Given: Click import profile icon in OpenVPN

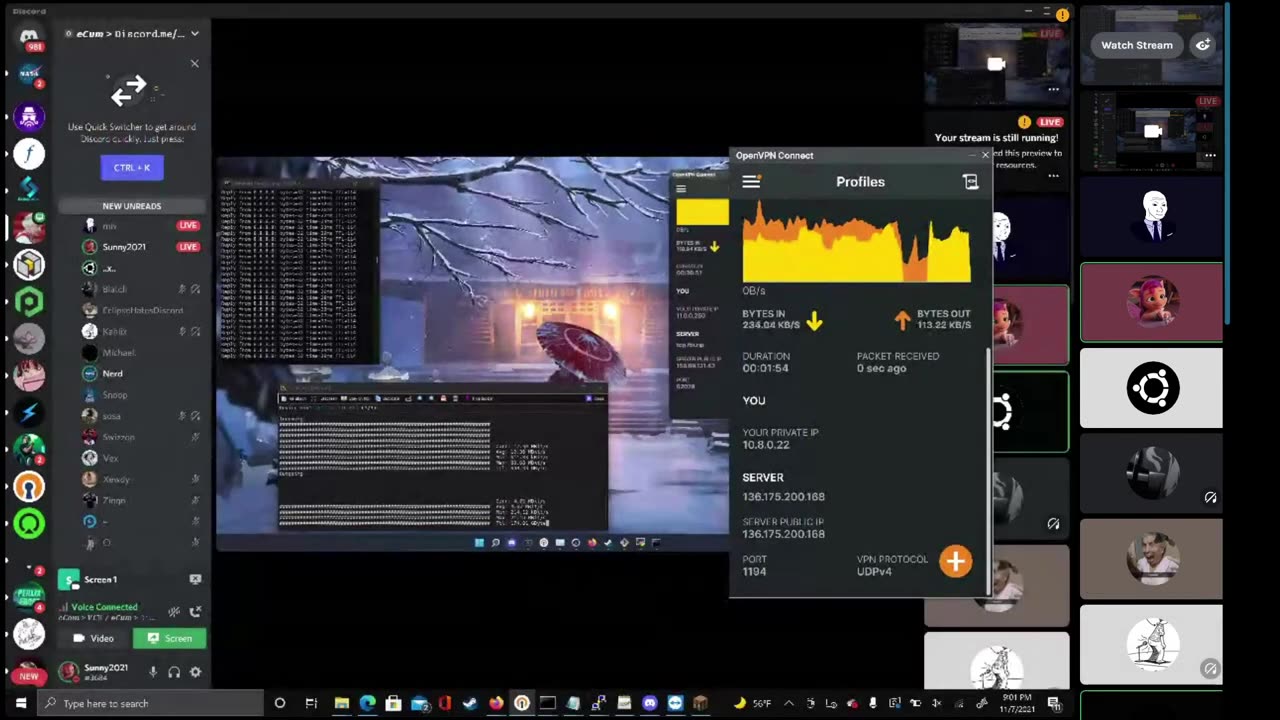Looking at the screenshot, I should point(970,181).
